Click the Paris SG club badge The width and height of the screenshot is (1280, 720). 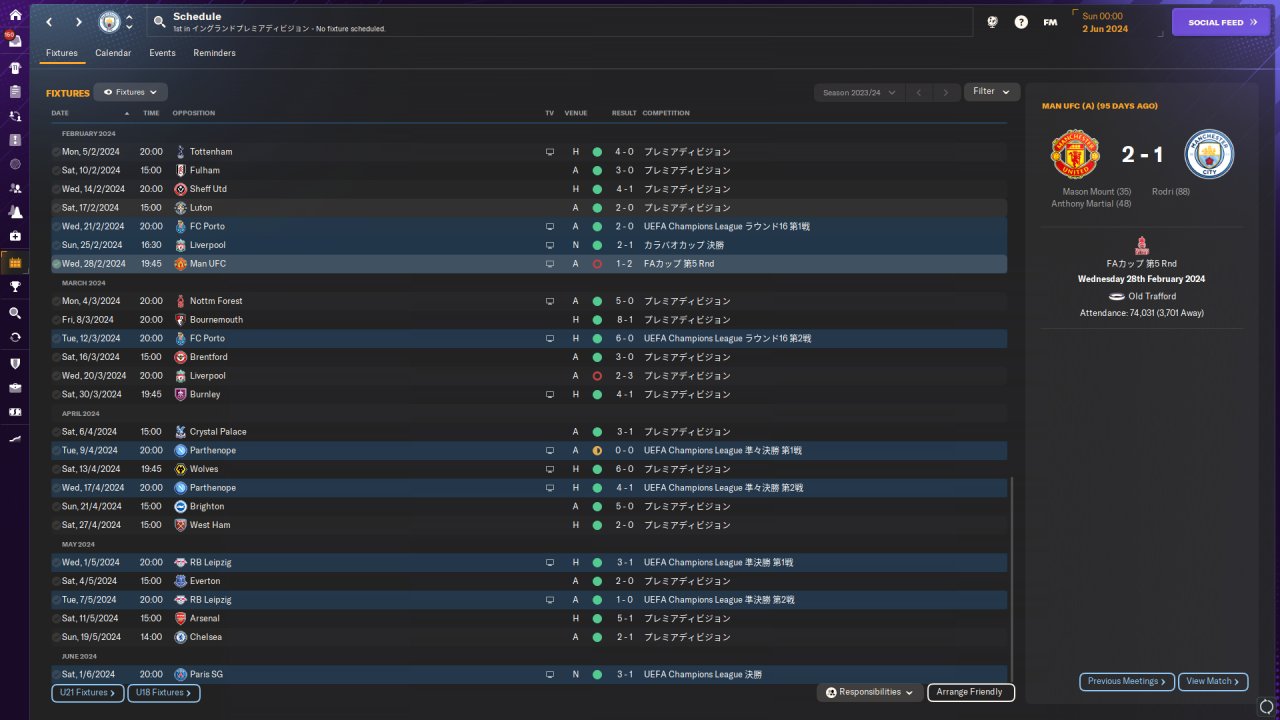180,675
